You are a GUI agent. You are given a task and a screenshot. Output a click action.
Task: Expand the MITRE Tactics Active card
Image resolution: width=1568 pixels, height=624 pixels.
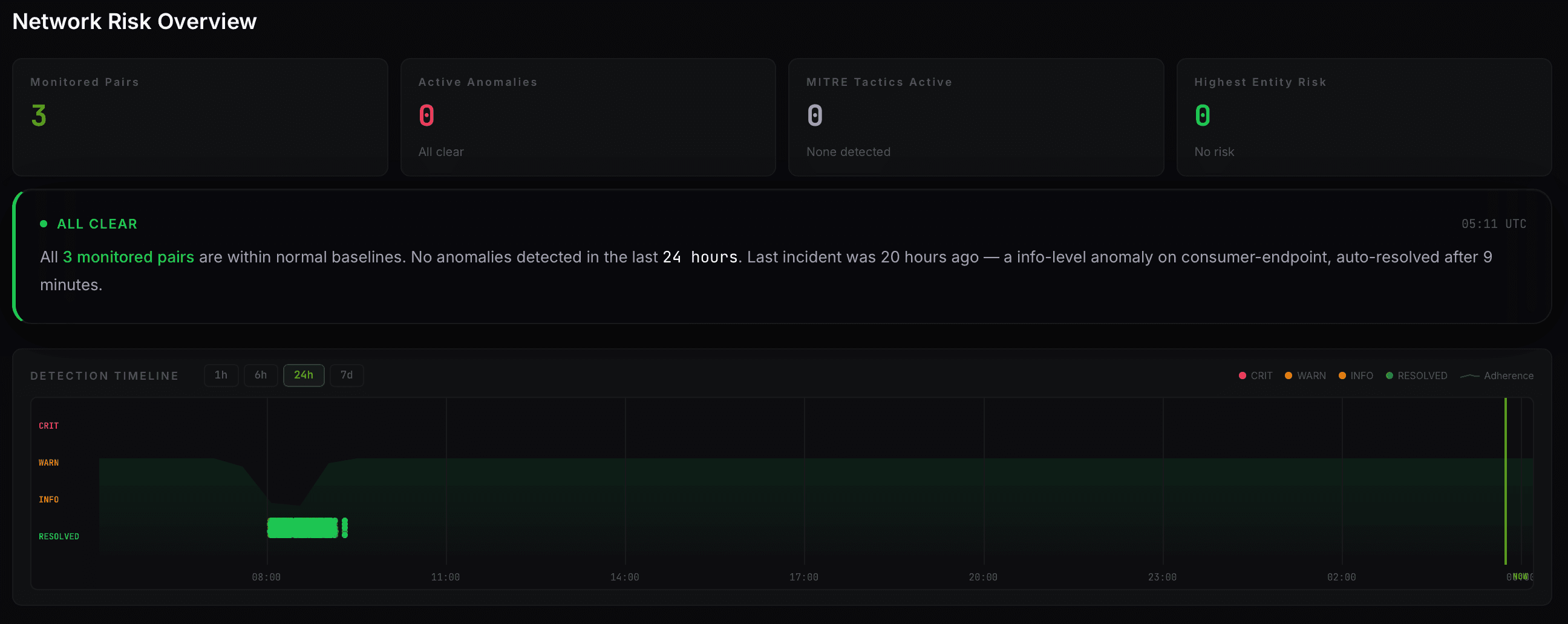point(976,117)
